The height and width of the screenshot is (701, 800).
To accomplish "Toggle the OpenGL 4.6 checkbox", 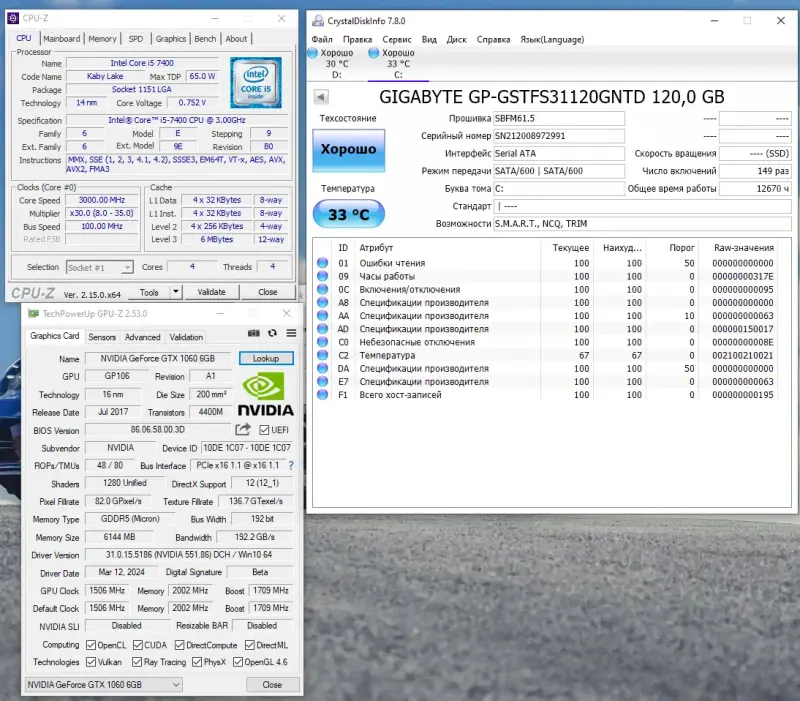I will [238, 662].
